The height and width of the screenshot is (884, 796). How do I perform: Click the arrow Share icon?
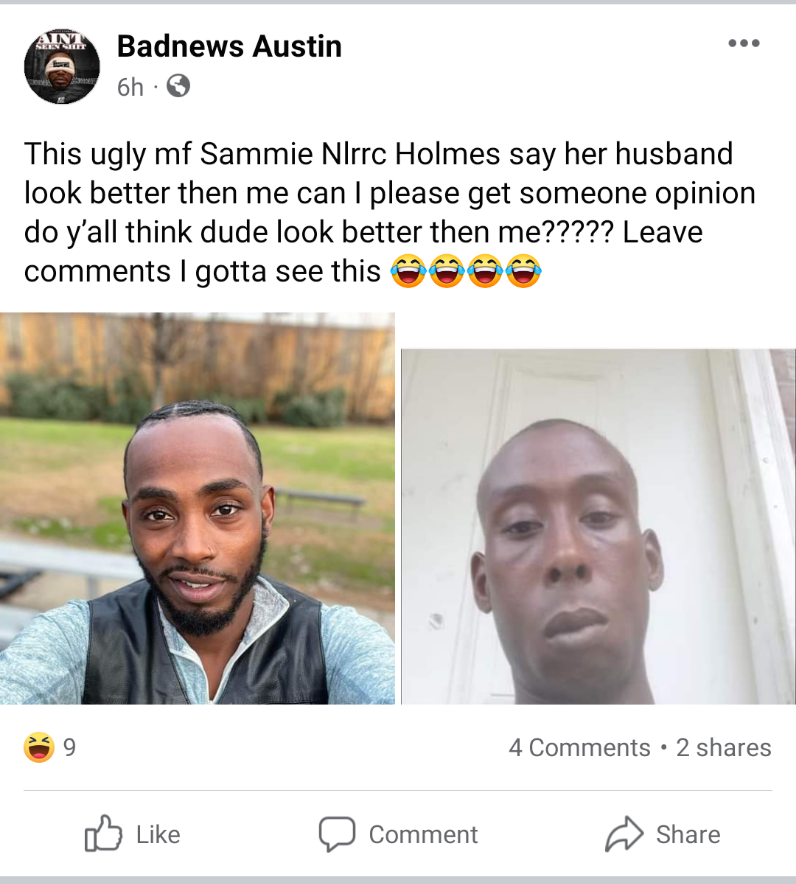[624, 833]
